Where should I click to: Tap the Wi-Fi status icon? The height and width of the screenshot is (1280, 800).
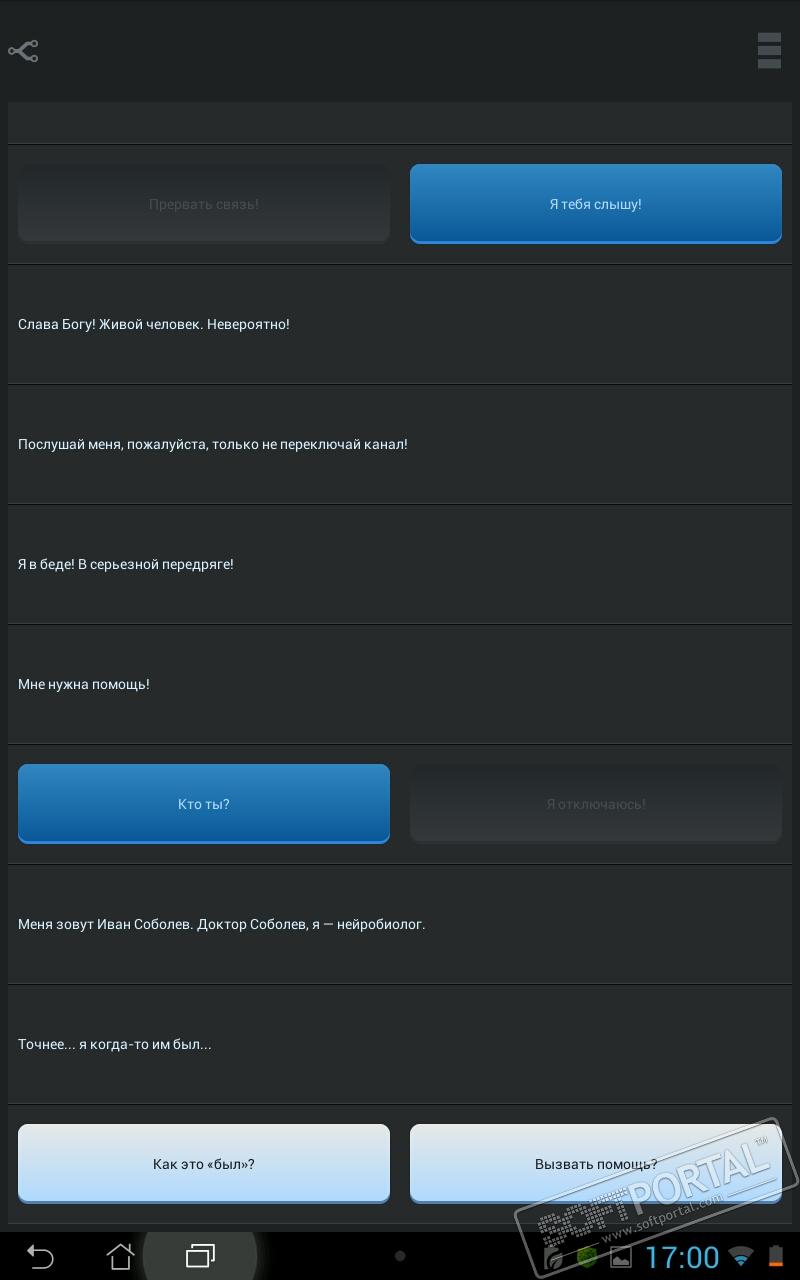(741, 1257)
